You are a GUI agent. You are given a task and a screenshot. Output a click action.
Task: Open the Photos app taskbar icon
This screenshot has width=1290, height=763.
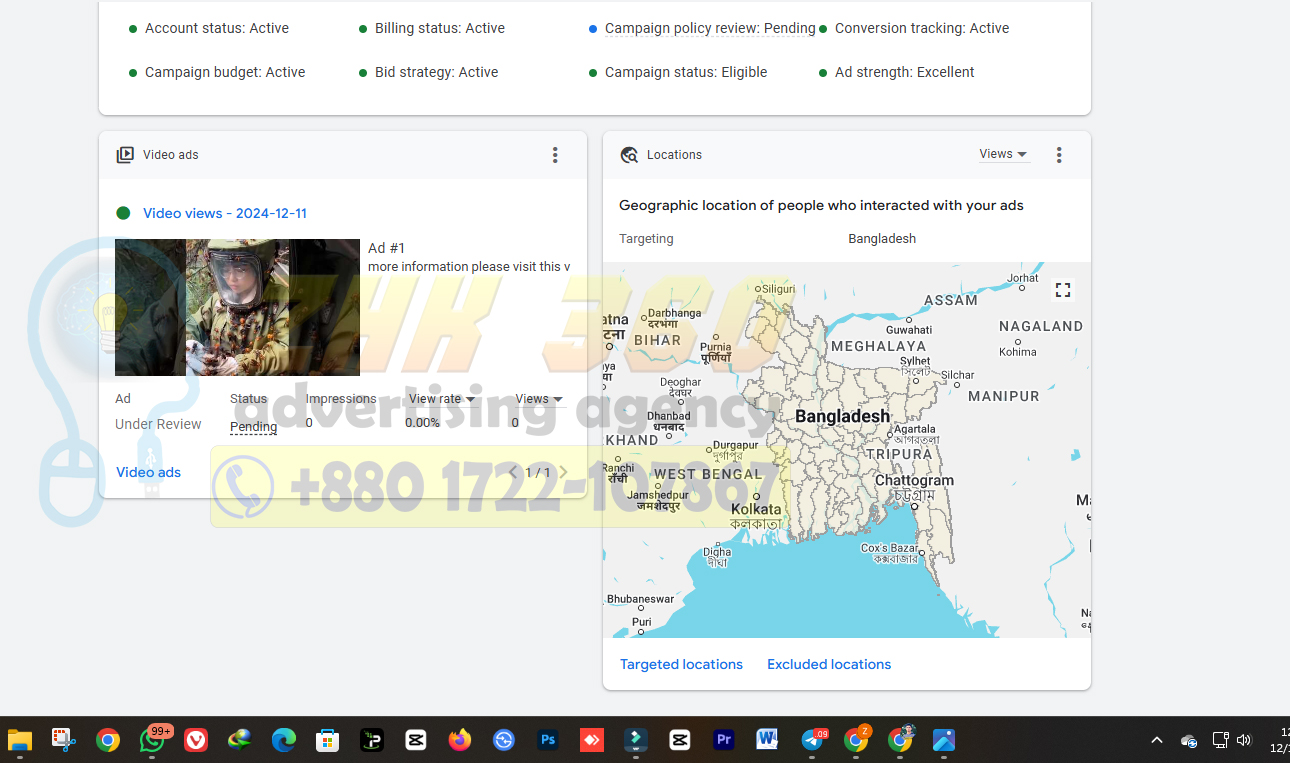(944, 740)
